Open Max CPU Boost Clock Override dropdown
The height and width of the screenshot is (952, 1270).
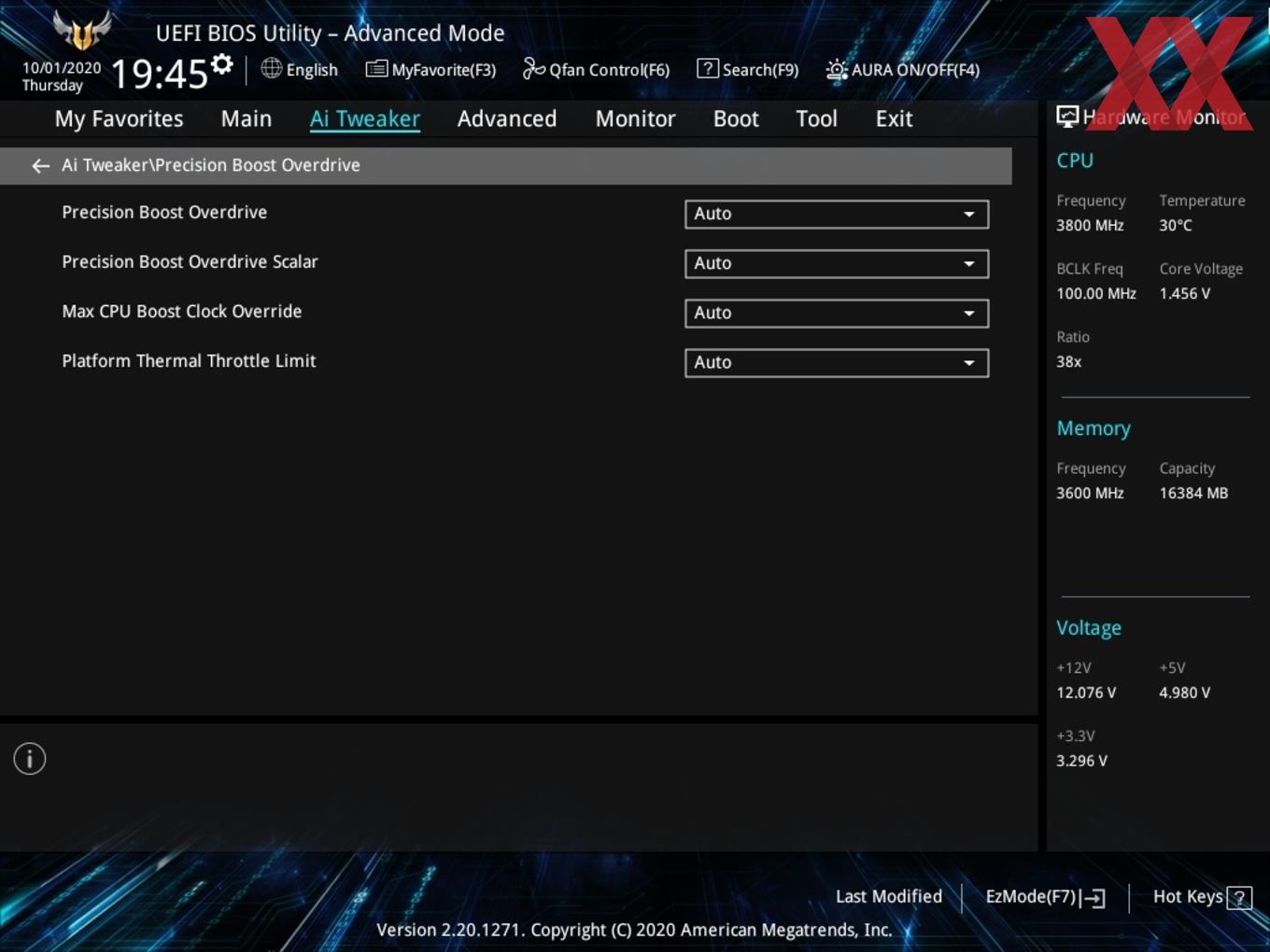pyautogui.click(x=837, y=313)
